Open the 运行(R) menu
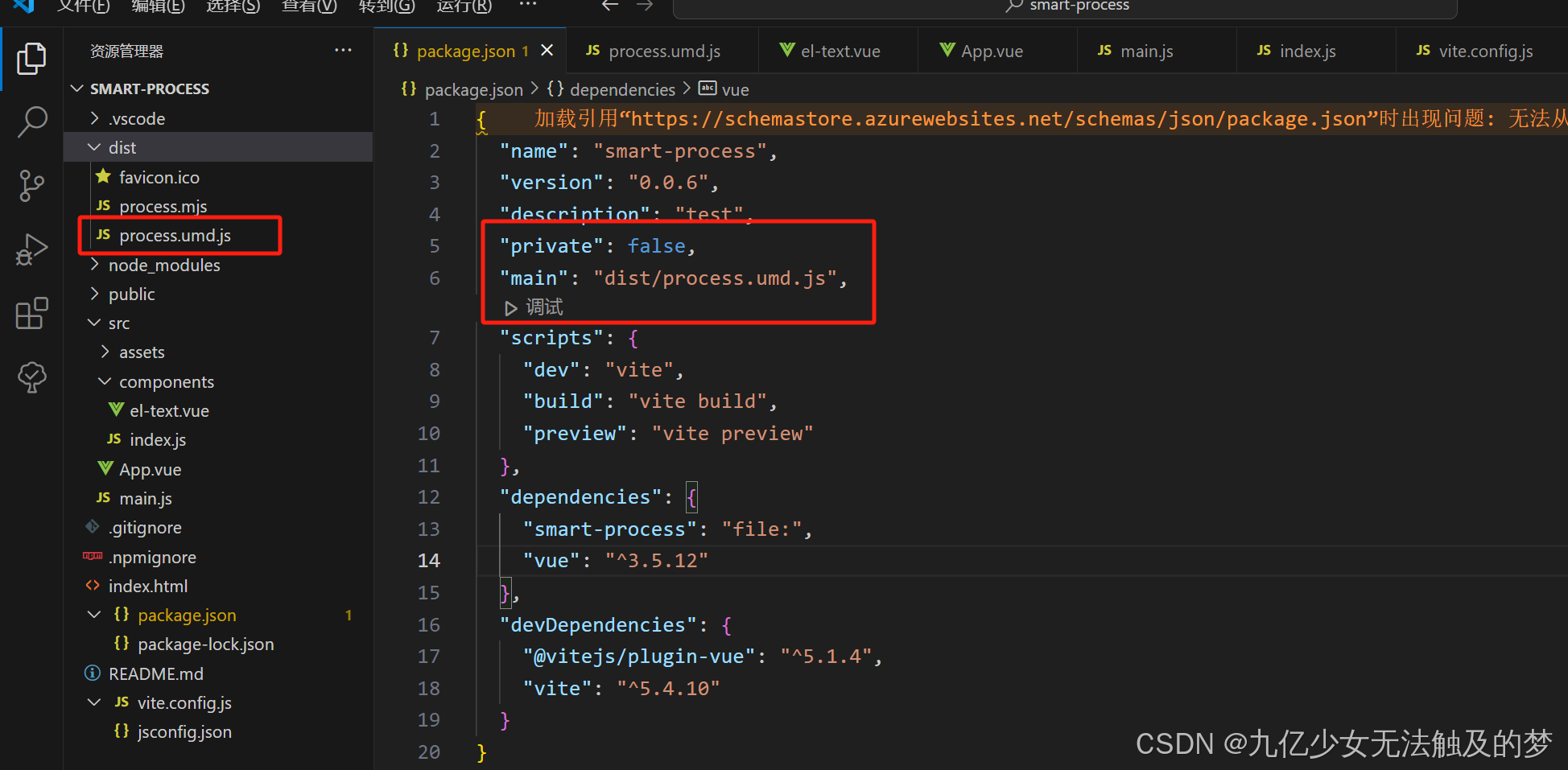Viewport: 1568px width, 770px height. 464,6
